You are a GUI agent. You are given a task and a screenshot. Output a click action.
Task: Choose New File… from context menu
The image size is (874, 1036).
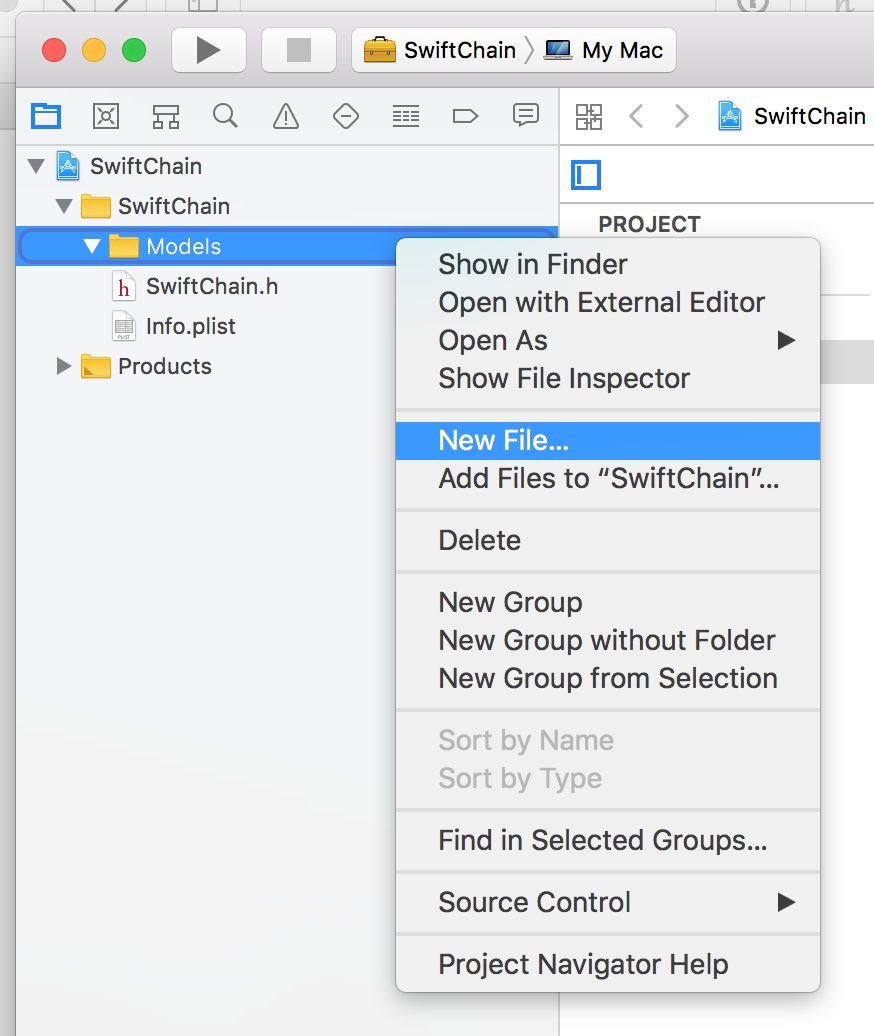coord(608,441)
